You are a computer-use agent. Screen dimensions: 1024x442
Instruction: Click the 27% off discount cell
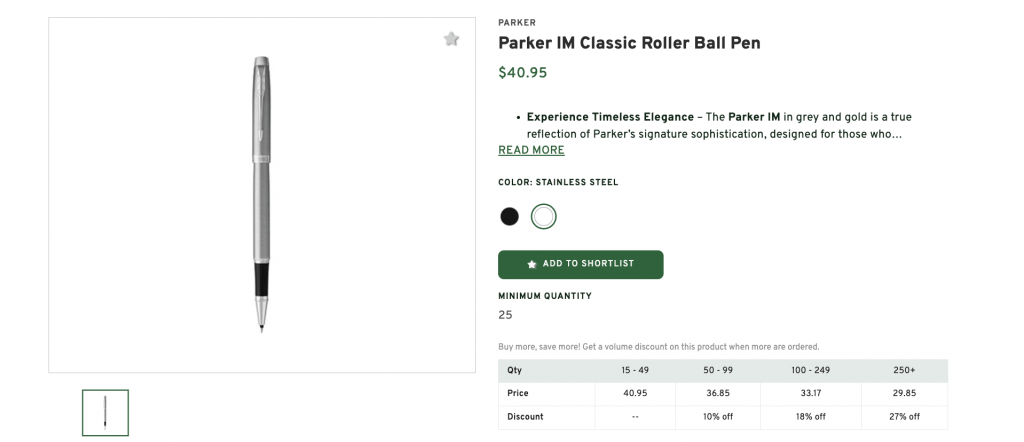pyautogui.click(x=904, y=416)
